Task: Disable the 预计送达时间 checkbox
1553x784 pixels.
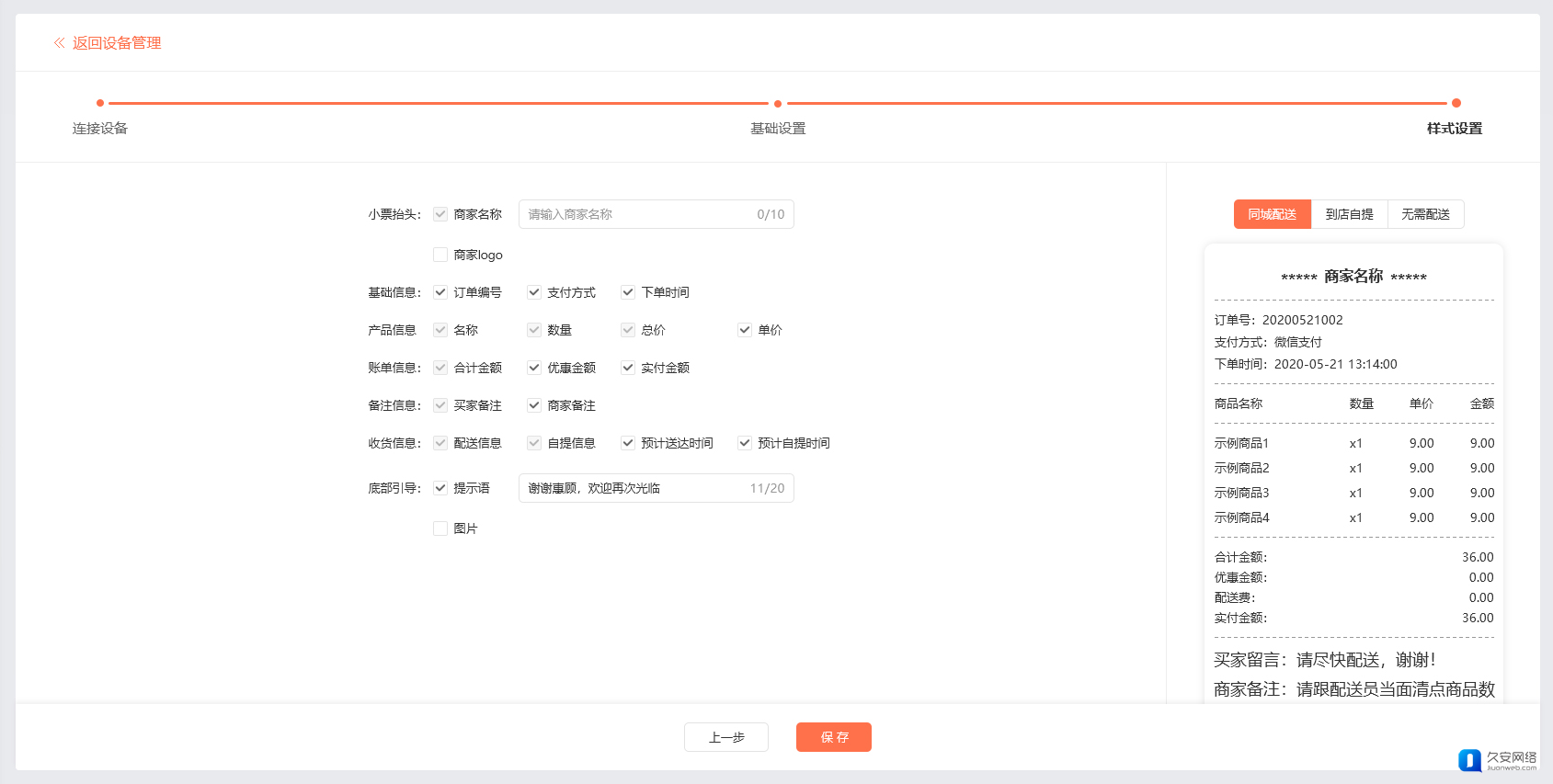Action: (x=628, y=443)
